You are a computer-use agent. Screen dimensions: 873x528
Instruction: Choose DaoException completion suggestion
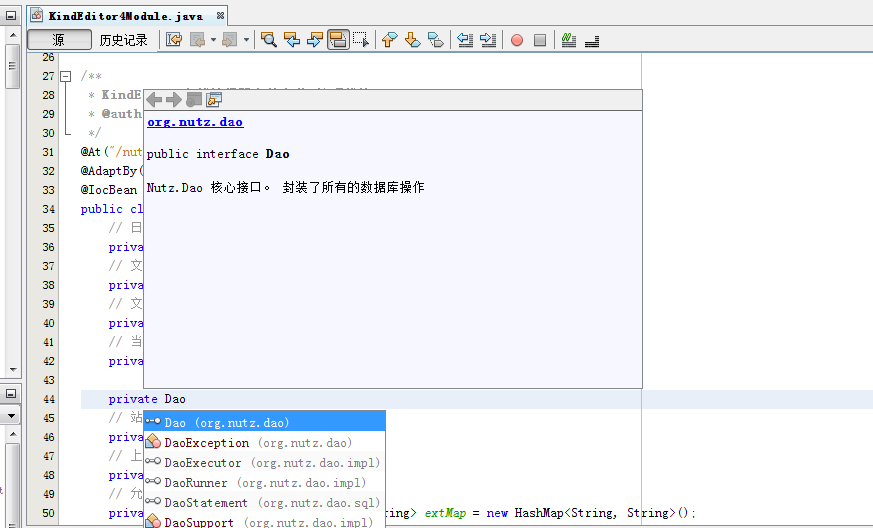pyautogui.click(x=264, y=442)
